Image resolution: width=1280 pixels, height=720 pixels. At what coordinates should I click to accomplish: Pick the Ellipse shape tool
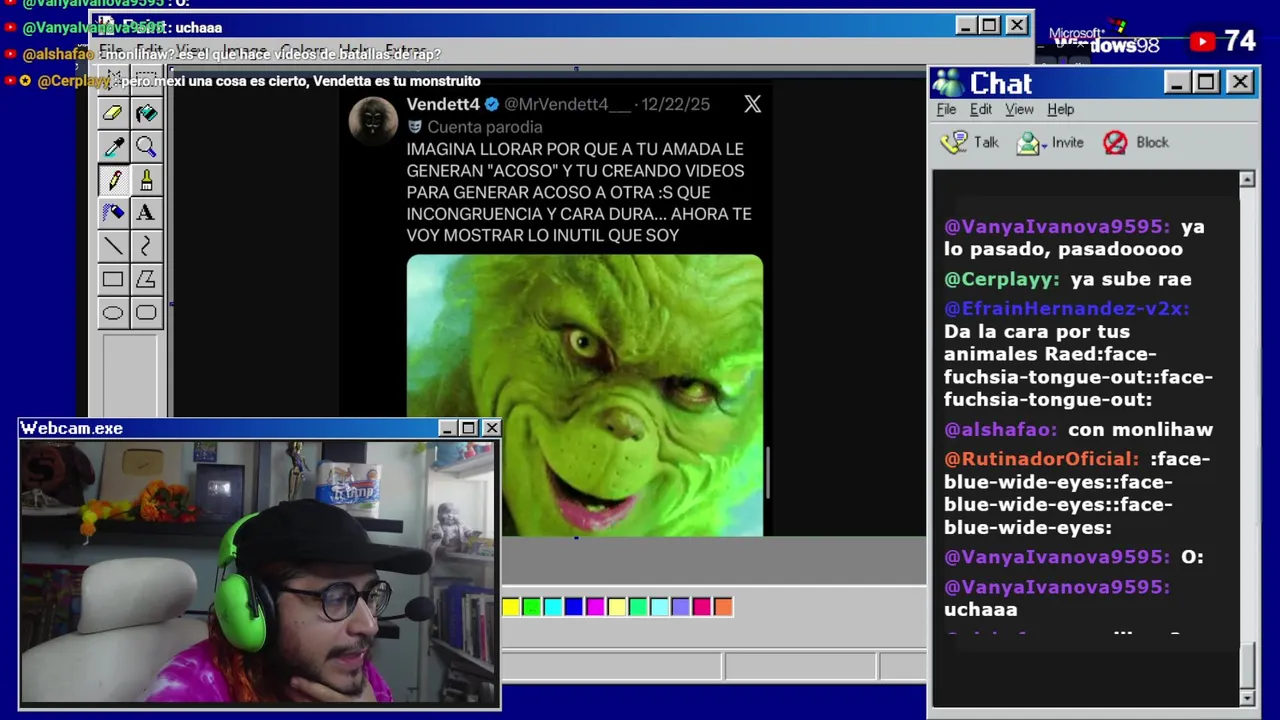(112, 313)
